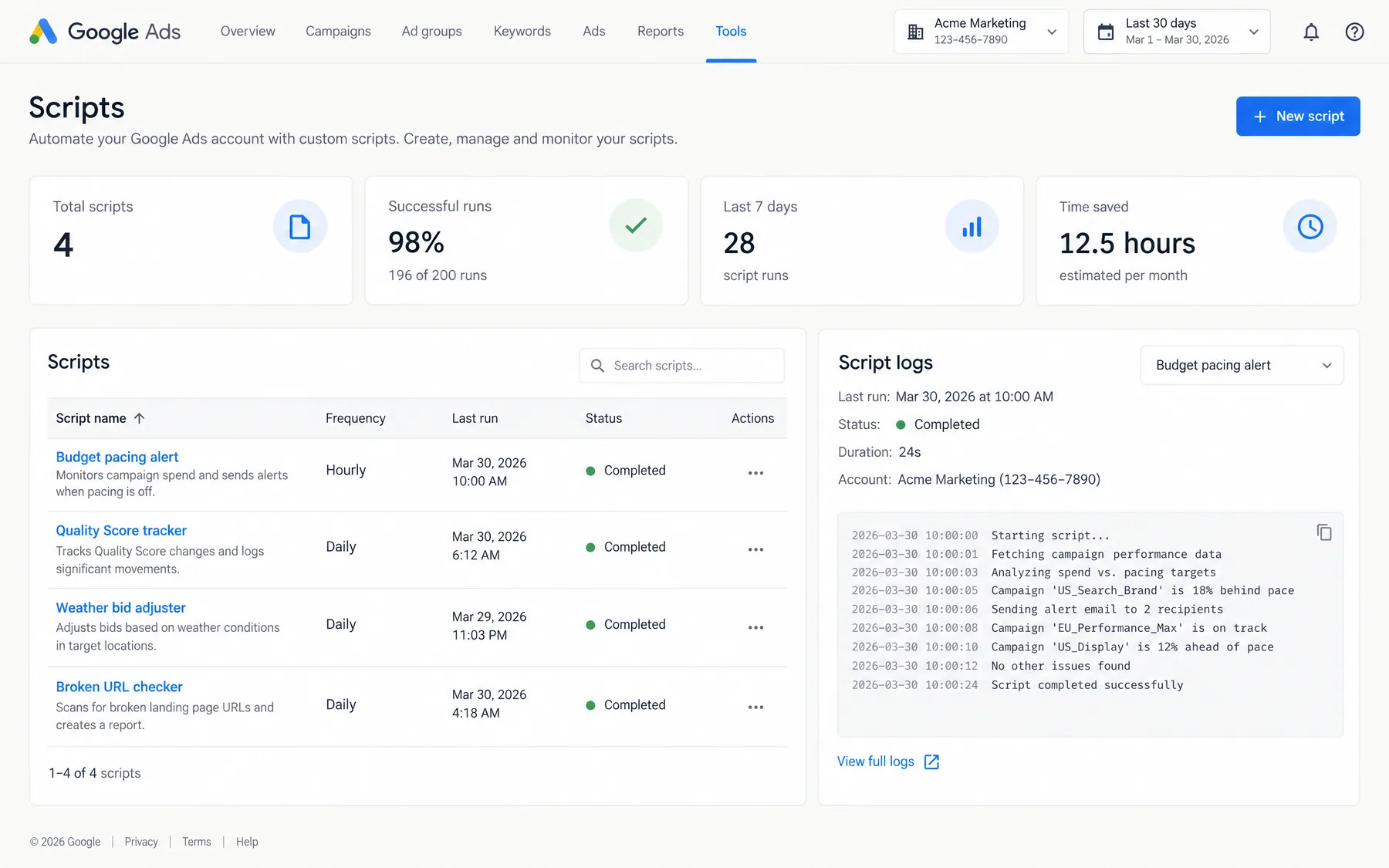Viewport: 1389px width, 868px height.
Task: Click the Status column header
Action: (603, 418)
